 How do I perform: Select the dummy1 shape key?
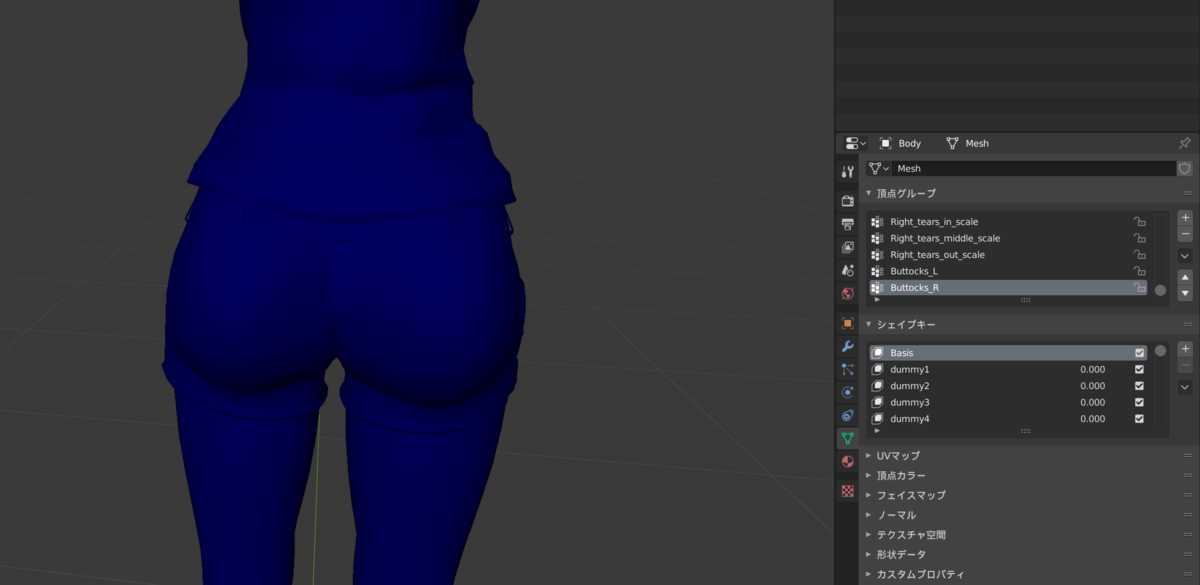point(1009,369)
